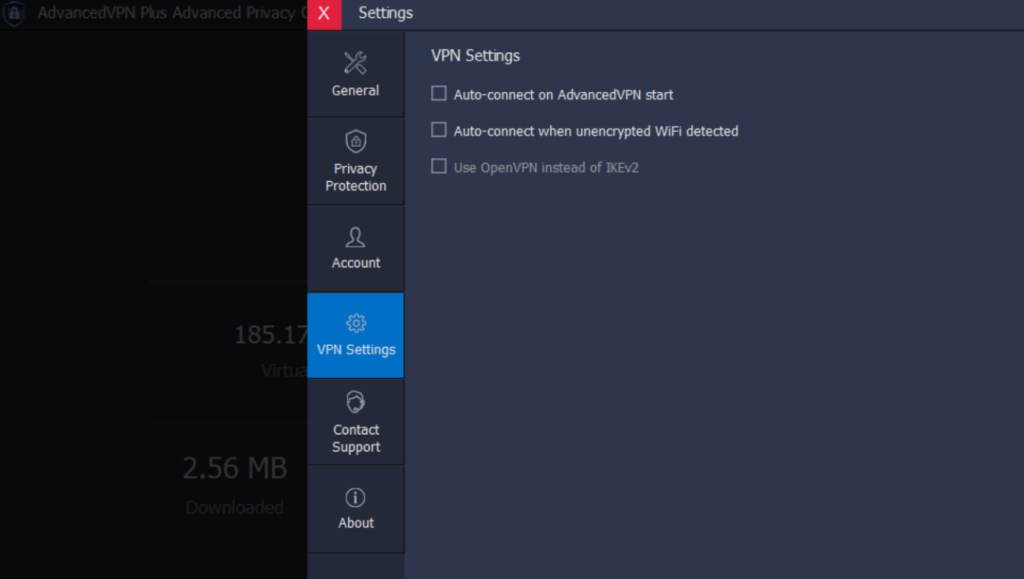This screenshot has width=1024, height=579.
Task: Switch to the General tab label
Action: tap(355, 91)
